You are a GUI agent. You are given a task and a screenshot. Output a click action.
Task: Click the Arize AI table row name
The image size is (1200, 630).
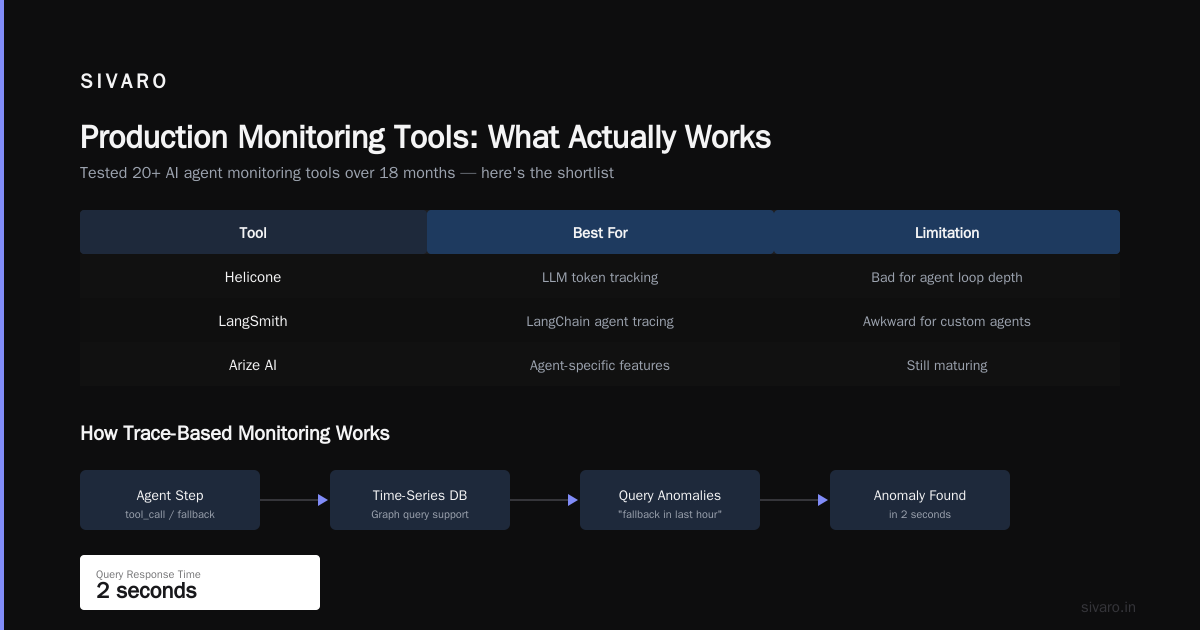tap(253, 365)
